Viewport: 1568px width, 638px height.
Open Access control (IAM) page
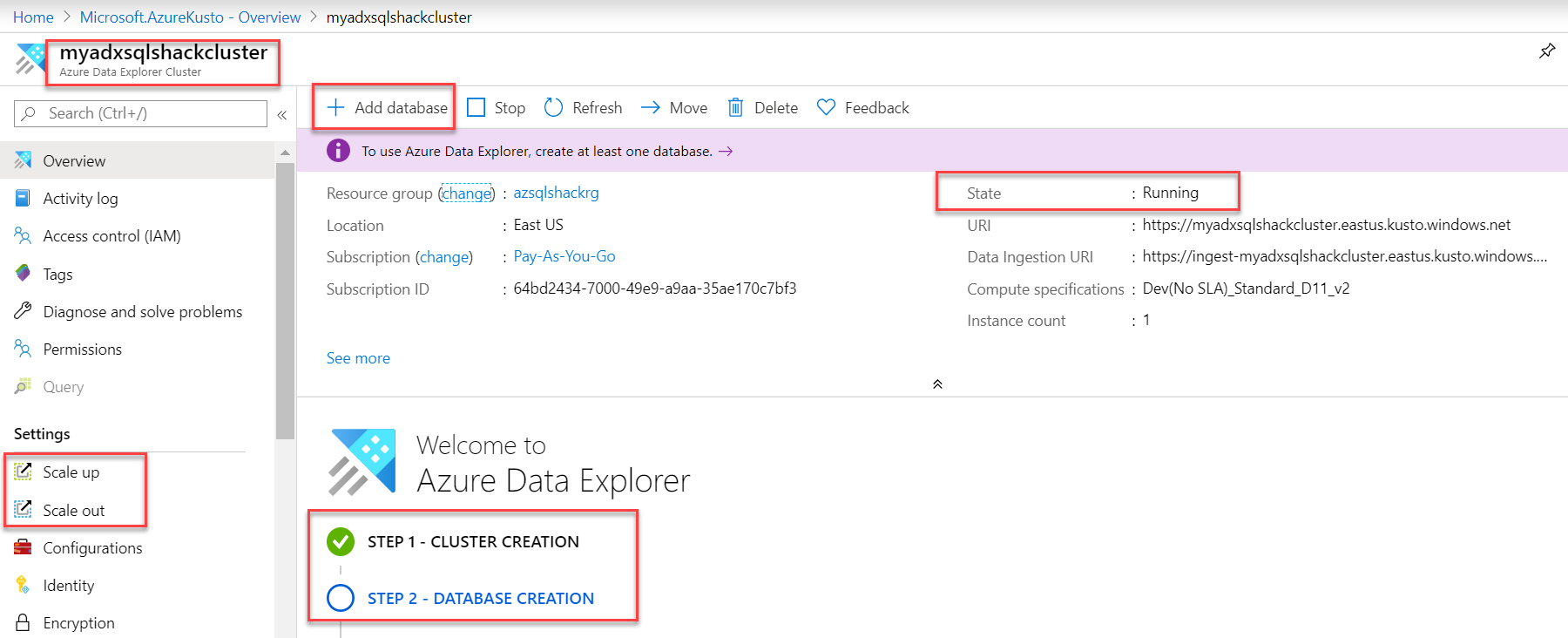point(112,236)
